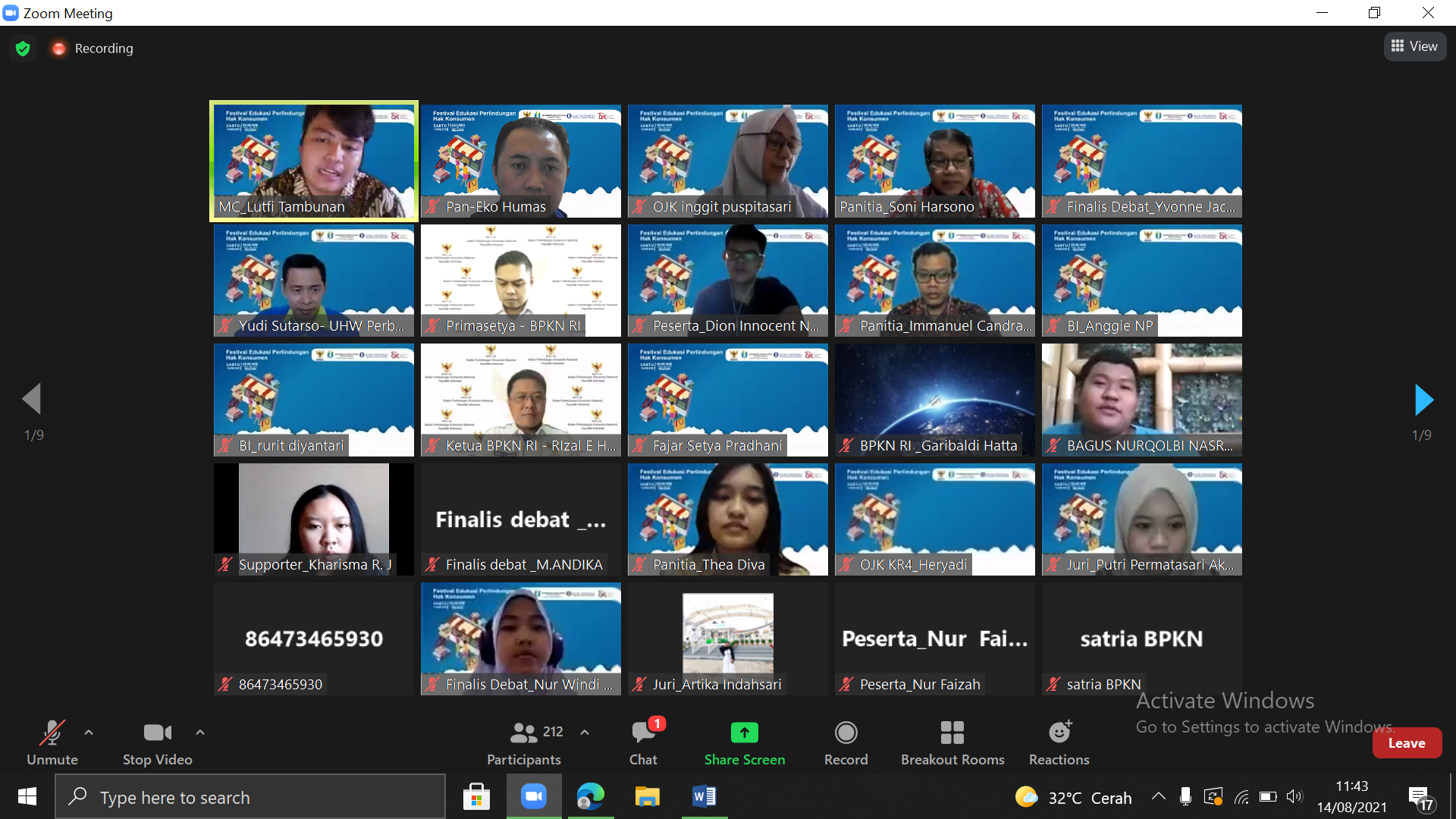Select Pan-Eko Humas video tile
This screenshot has height=819, width=1456.
click(521, 161)
